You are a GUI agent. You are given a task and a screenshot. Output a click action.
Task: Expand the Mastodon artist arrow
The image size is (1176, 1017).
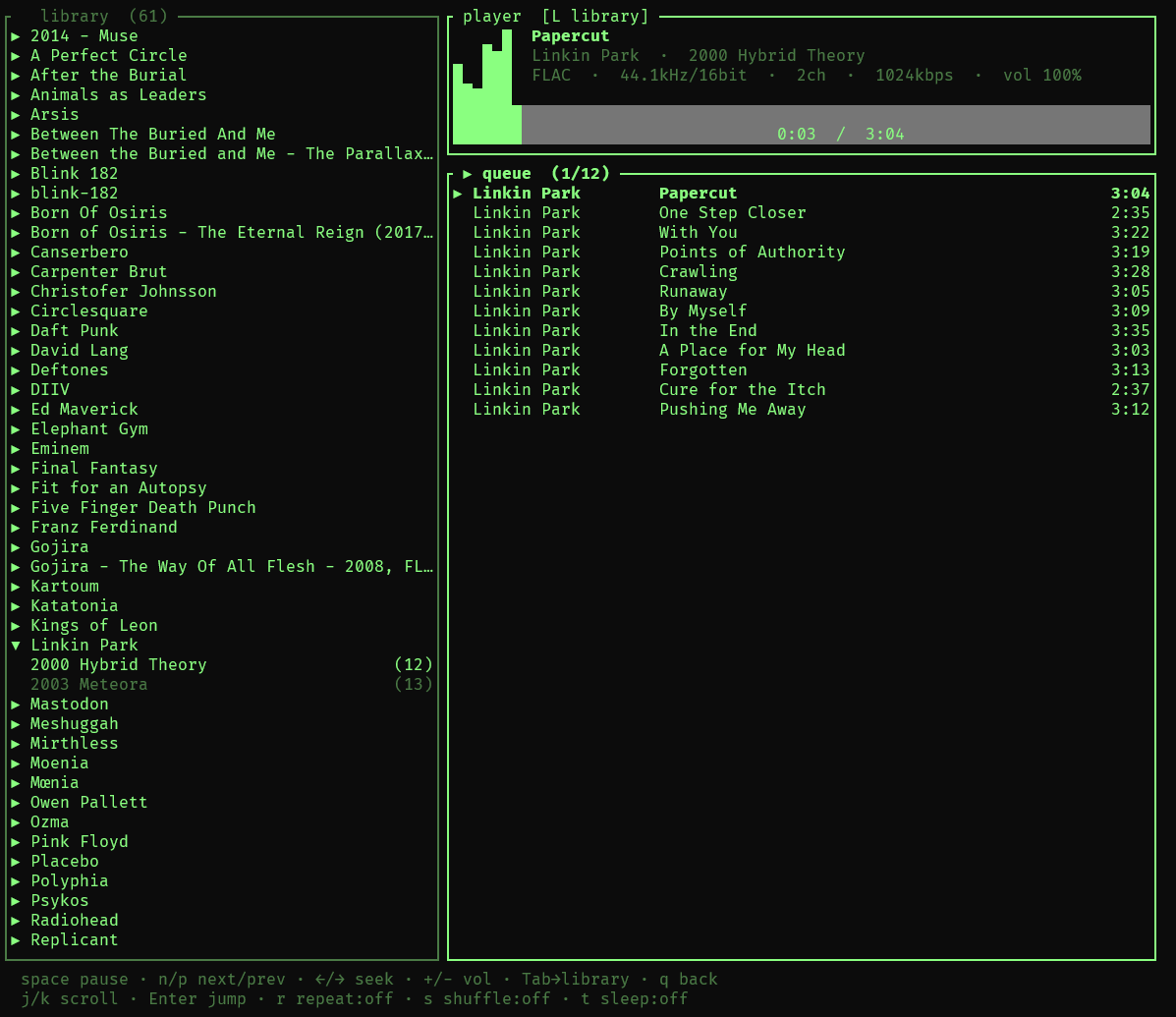coord(15,705)
